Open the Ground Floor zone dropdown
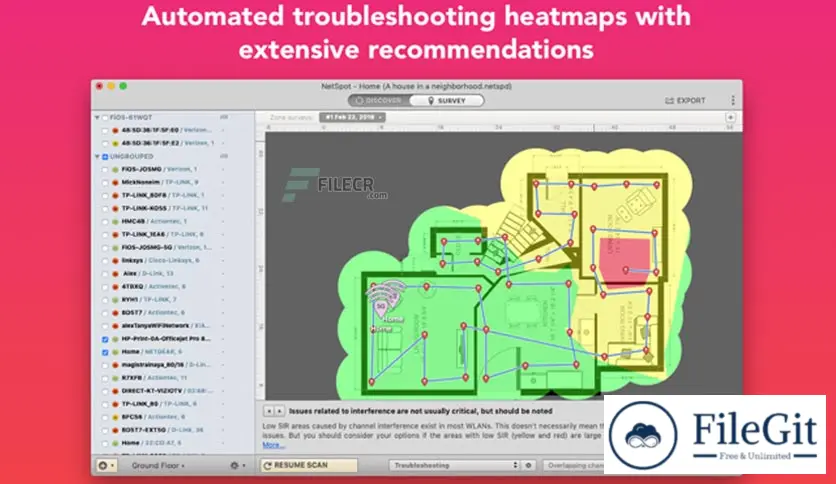The height and width of the screenshot is (484, 836). click(x=158, y=466)
